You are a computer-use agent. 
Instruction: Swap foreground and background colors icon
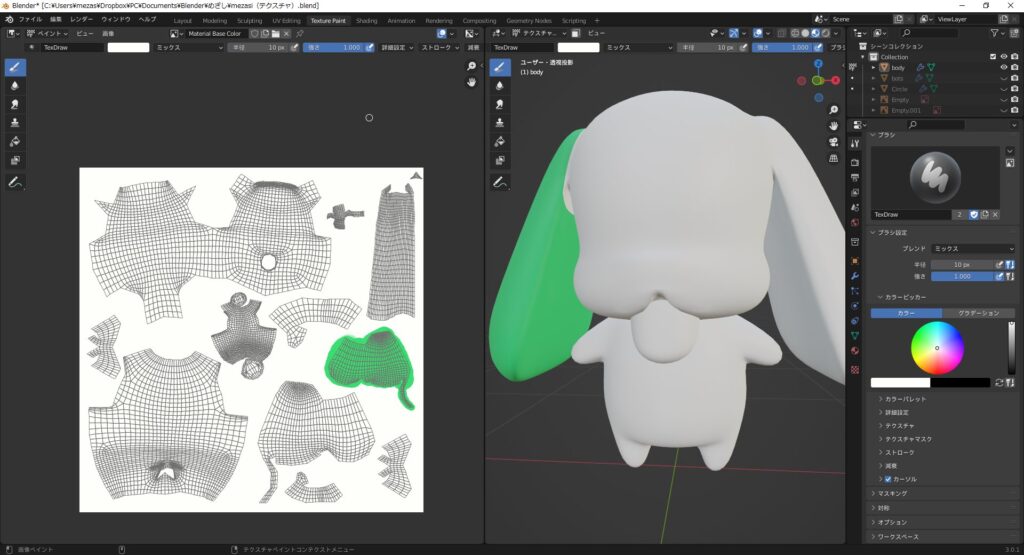pos(998,382)
